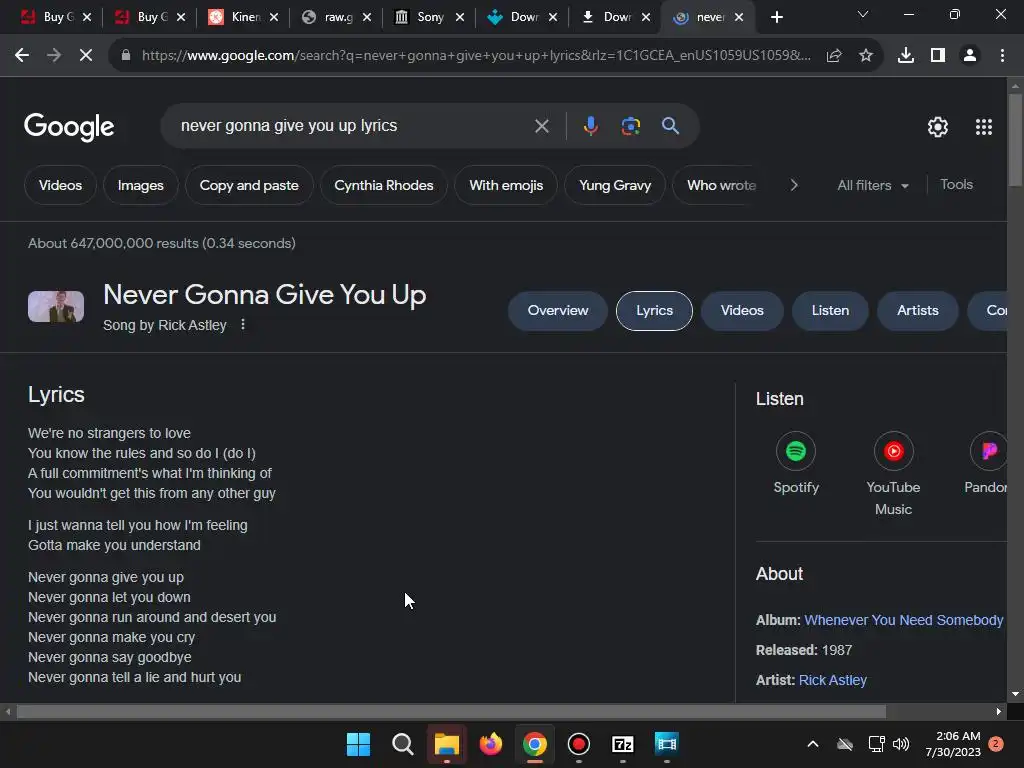This screenshot has width=1024, height=768.
Task: Open clock and date panel
Action: [953, 744]
